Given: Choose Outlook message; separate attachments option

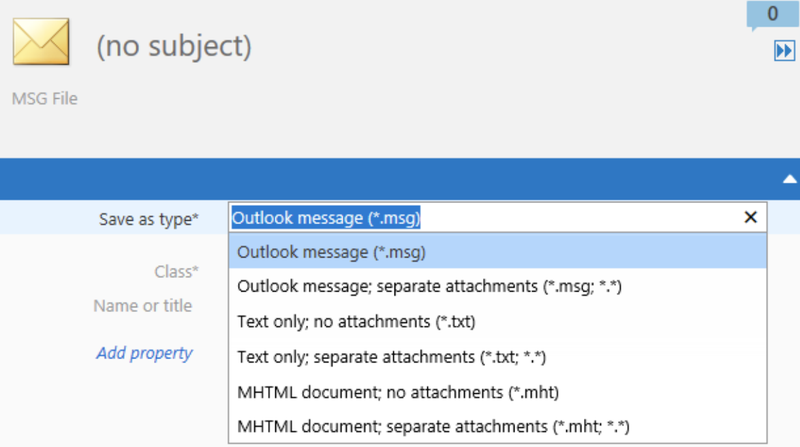Looking at the screenshot, I should 497,286.
